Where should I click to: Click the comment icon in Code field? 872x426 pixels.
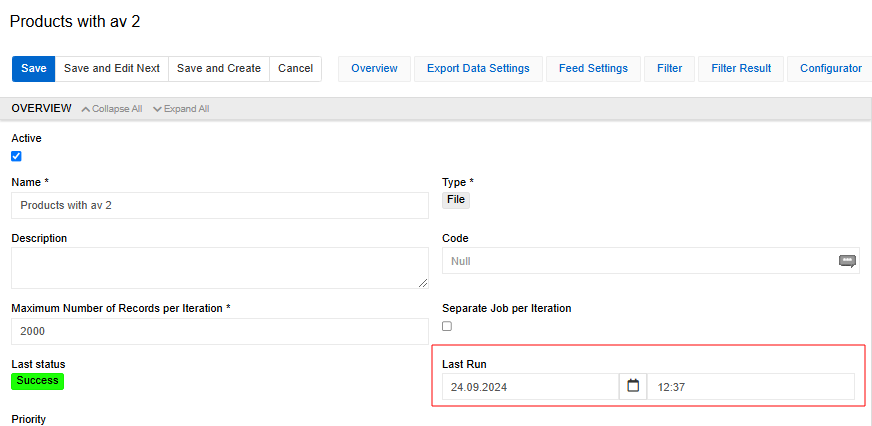point(846,261)
